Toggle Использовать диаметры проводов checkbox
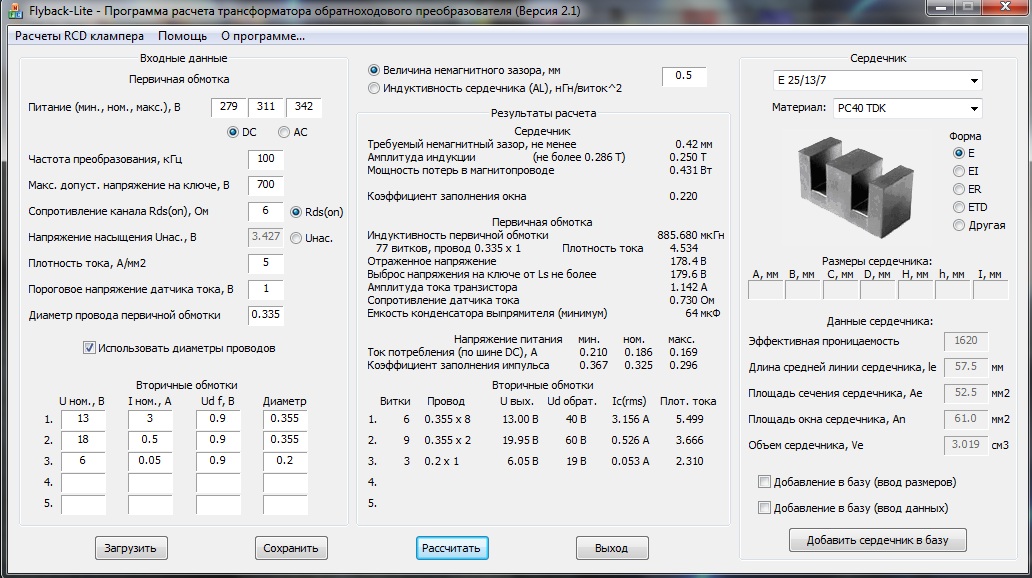The image size is (1032, 578). point(90,348)
